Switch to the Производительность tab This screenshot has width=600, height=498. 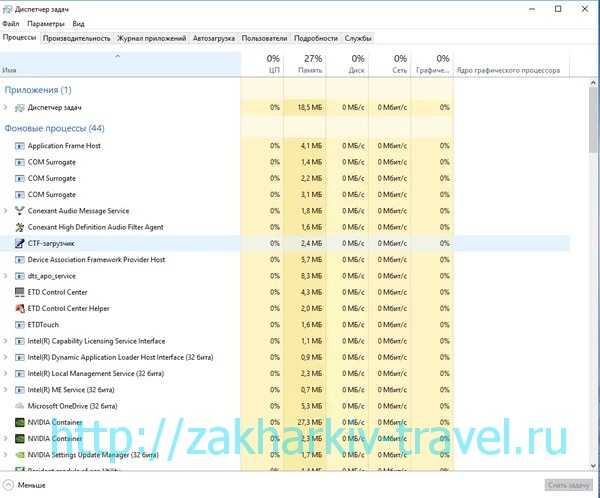click(x=77, y=38)
